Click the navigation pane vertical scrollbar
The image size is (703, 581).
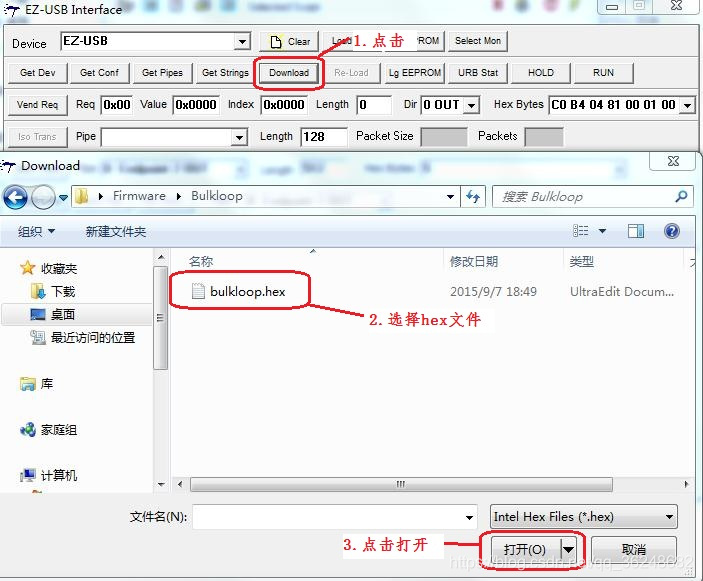(x=161, y=317)
